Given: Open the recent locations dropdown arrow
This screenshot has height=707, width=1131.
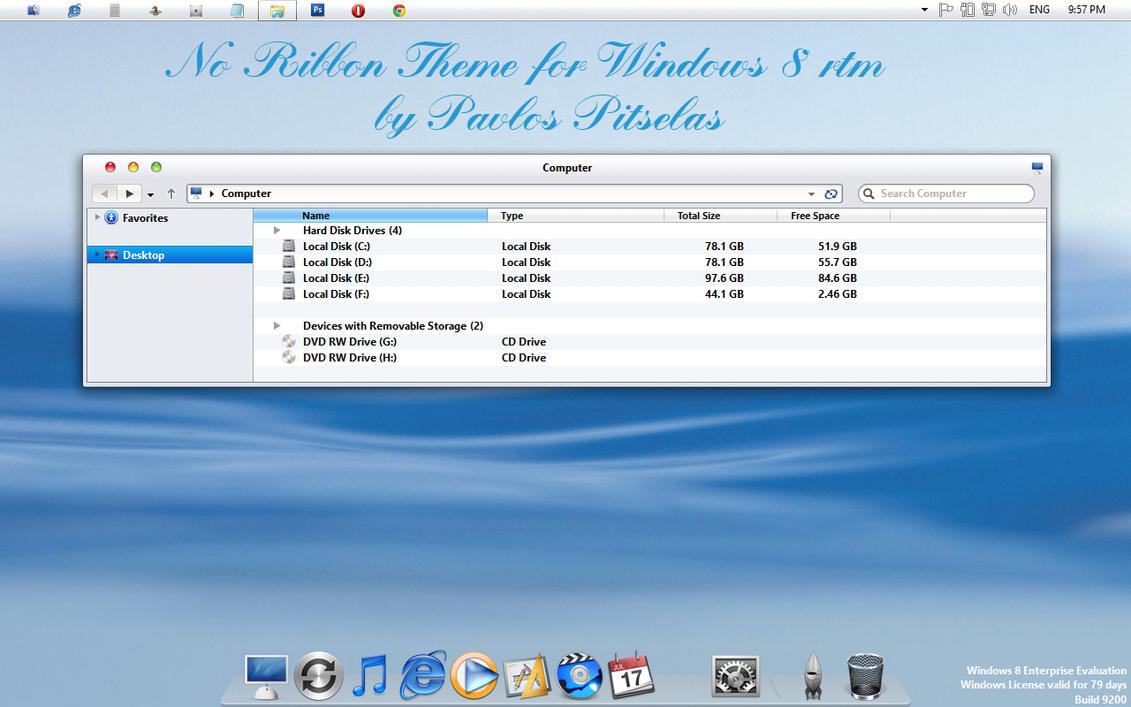Looking at the screenshot, I should [x=150, y=195].
